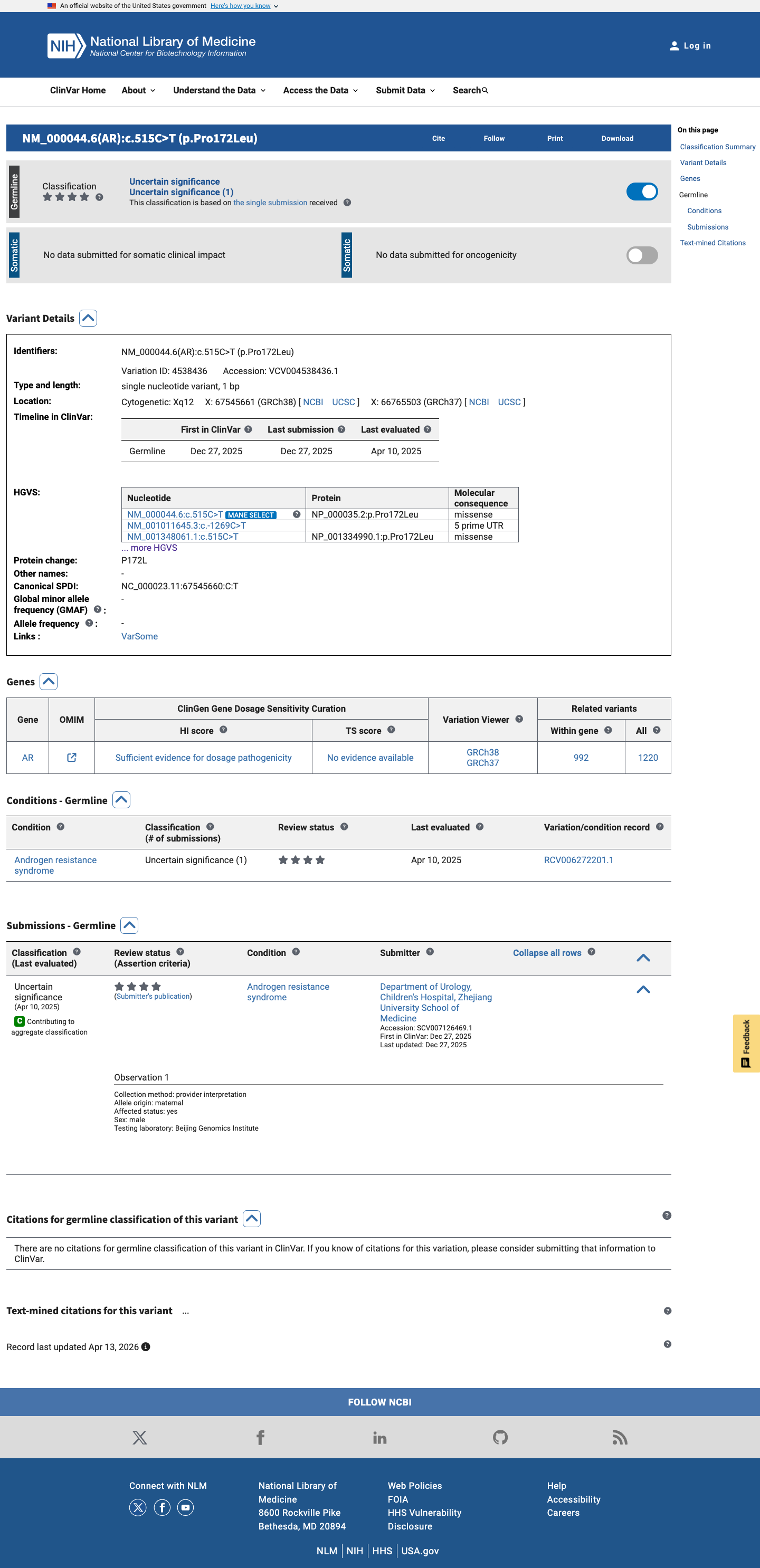Open NCBI RSS feed icon

(620, 1437)
